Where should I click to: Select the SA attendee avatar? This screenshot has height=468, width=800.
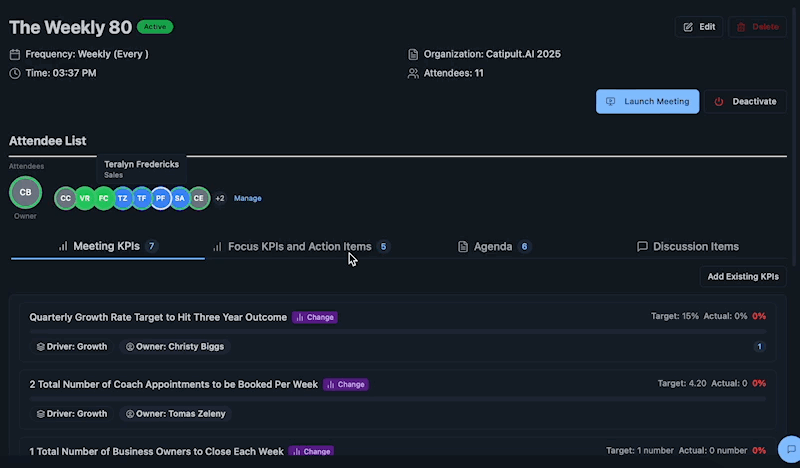180,198
